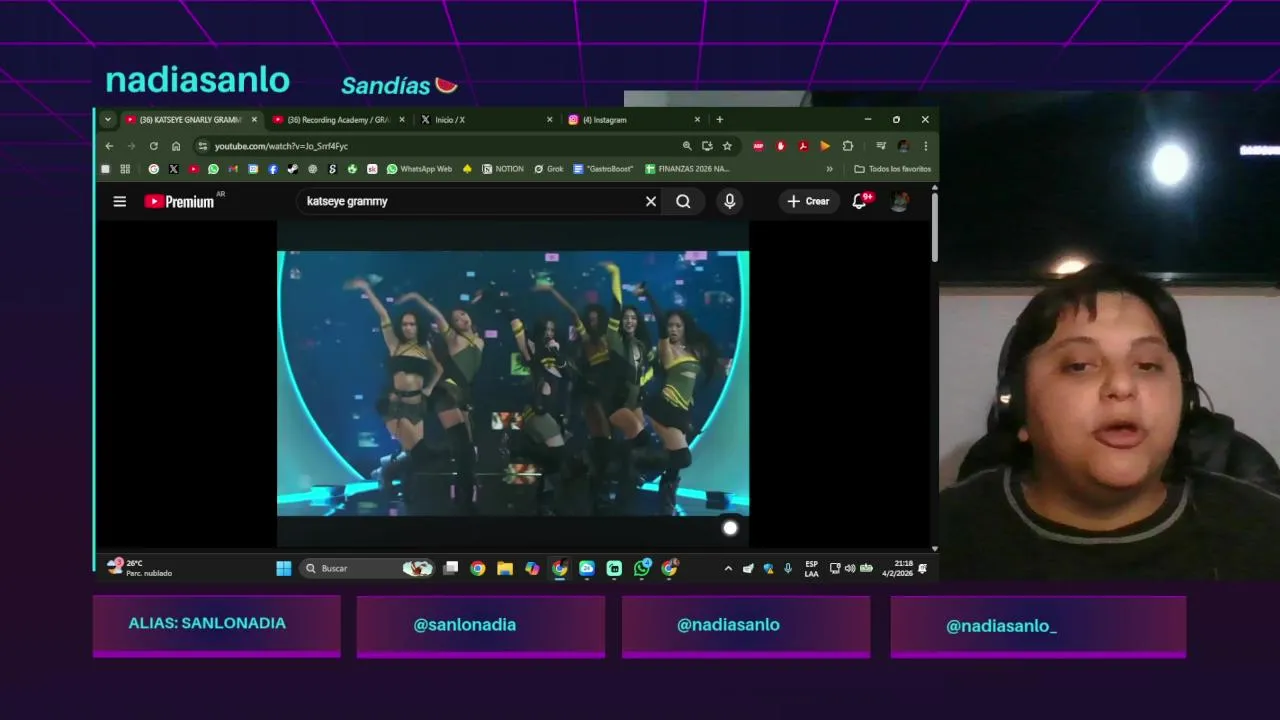
Task: Close the Inicio / X tab
Action: pos(549,119)
